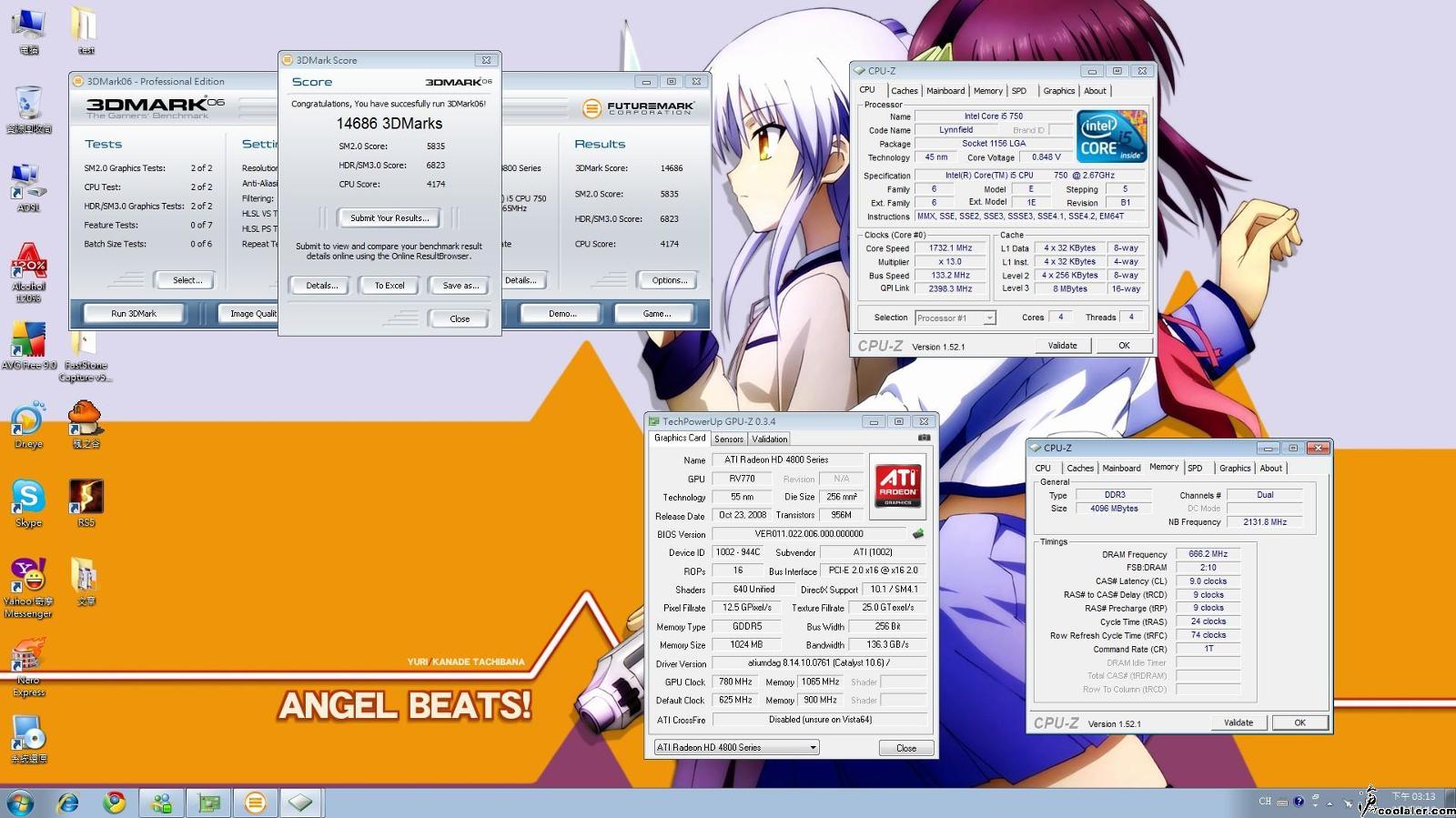Click the system tray clock
The width and height of the screenshot is (1456, 818).
(x=1413, y=797)
